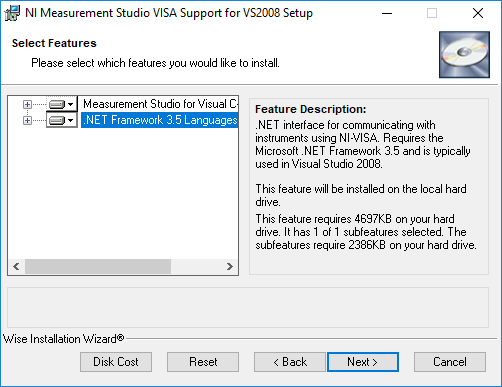Cancel the setup wizard

[450, 362]
